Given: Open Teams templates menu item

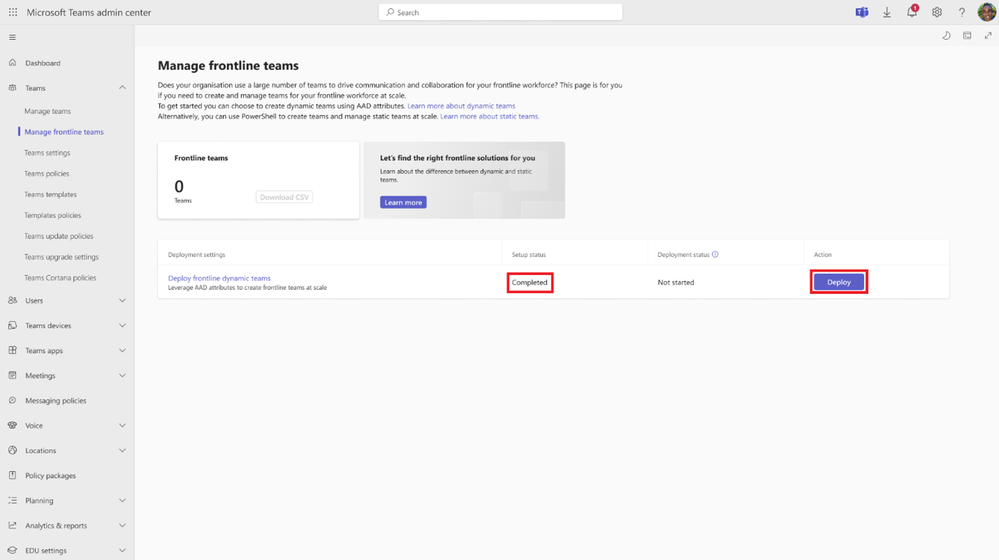Looking at the screenshot, I should click(x=50, y=194).
